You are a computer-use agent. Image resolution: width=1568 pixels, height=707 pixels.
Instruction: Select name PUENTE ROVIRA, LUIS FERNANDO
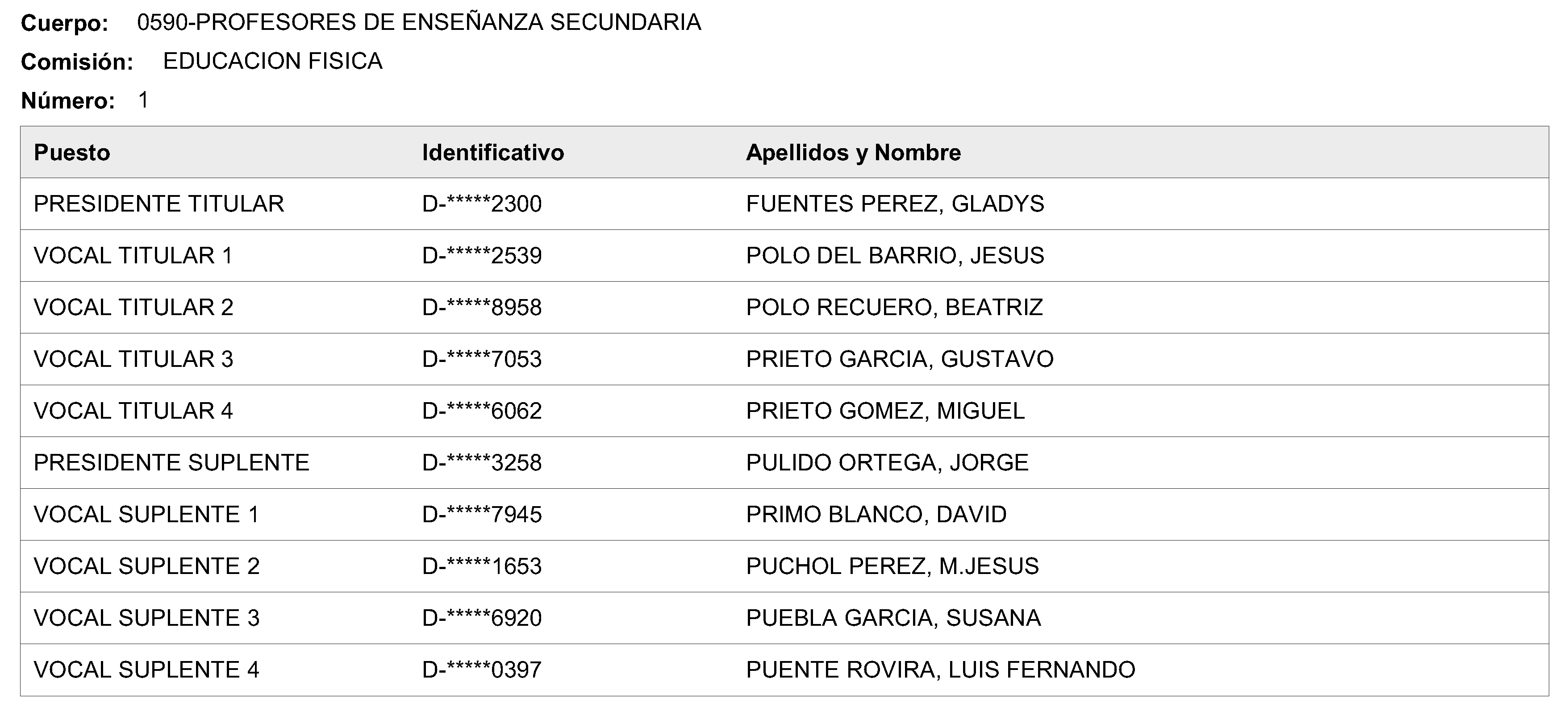940,669
